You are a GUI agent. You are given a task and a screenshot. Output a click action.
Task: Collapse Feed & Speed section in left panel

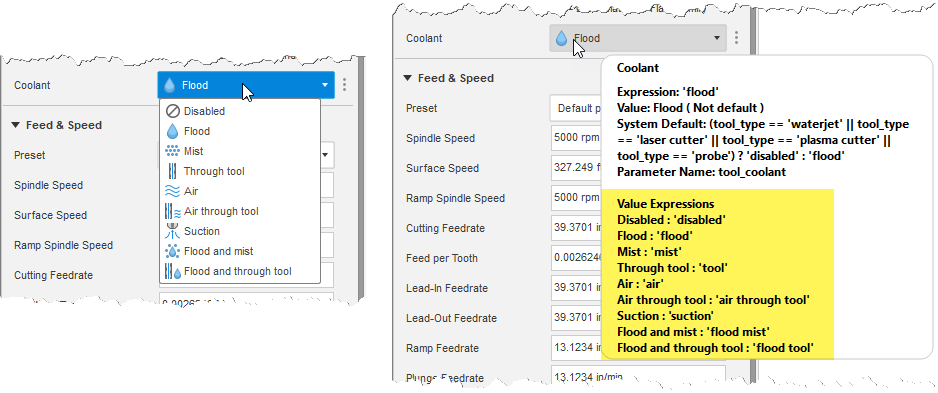(x=15, y=125)
